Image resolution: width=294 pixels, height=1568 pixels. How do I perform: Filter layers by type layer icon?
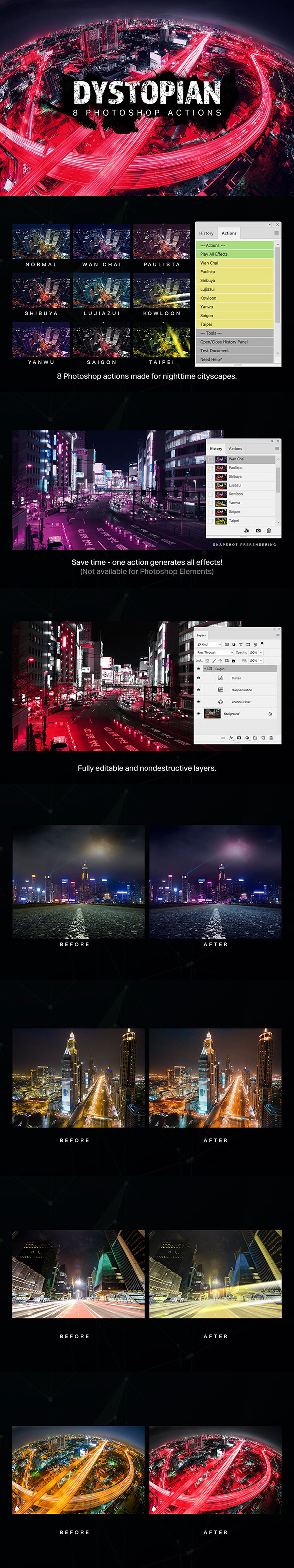point(241,645)
